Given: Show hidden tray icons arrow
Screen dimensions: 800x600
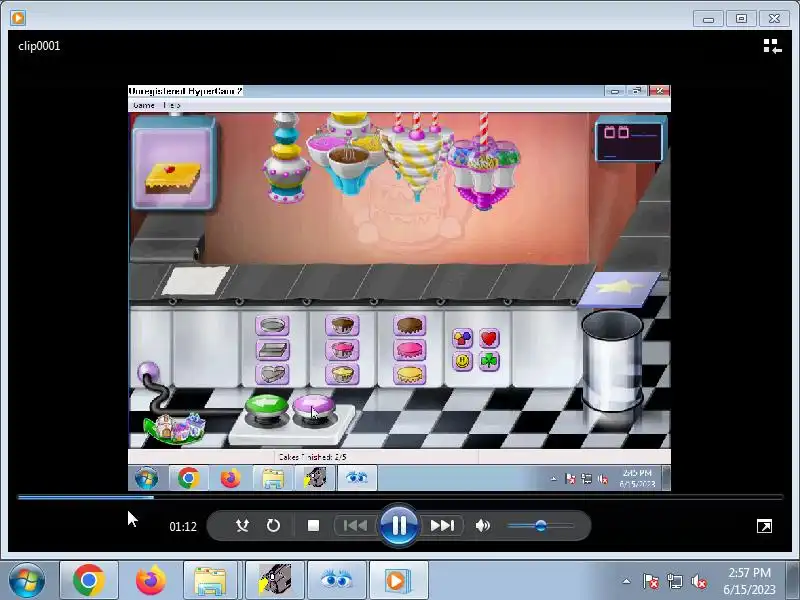Looking at the screenshot, I should (627, 581).
